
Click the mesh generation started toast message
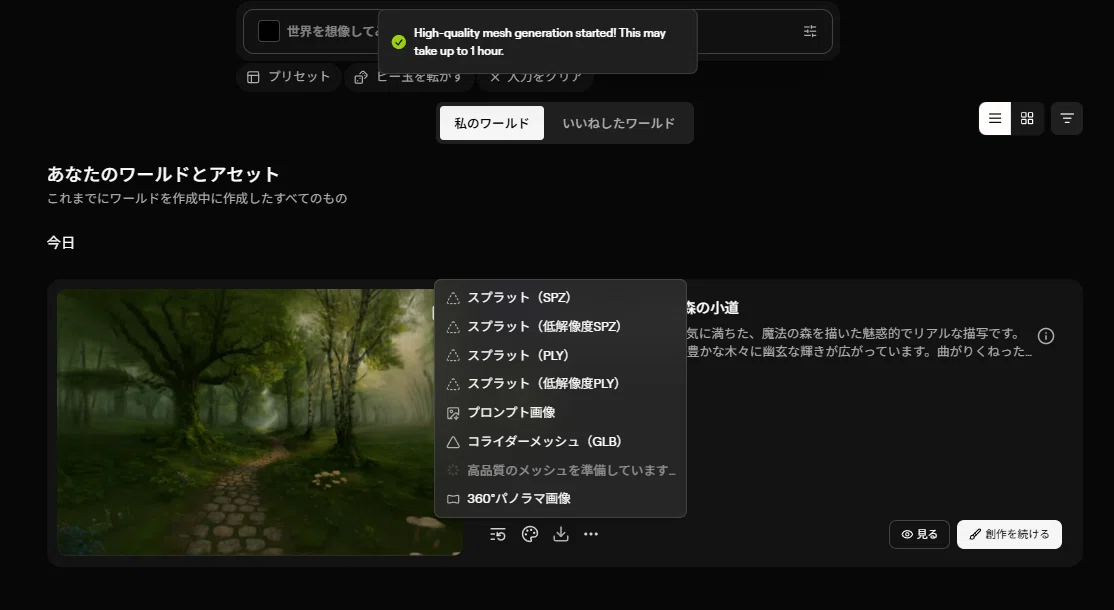click(540, 42)
